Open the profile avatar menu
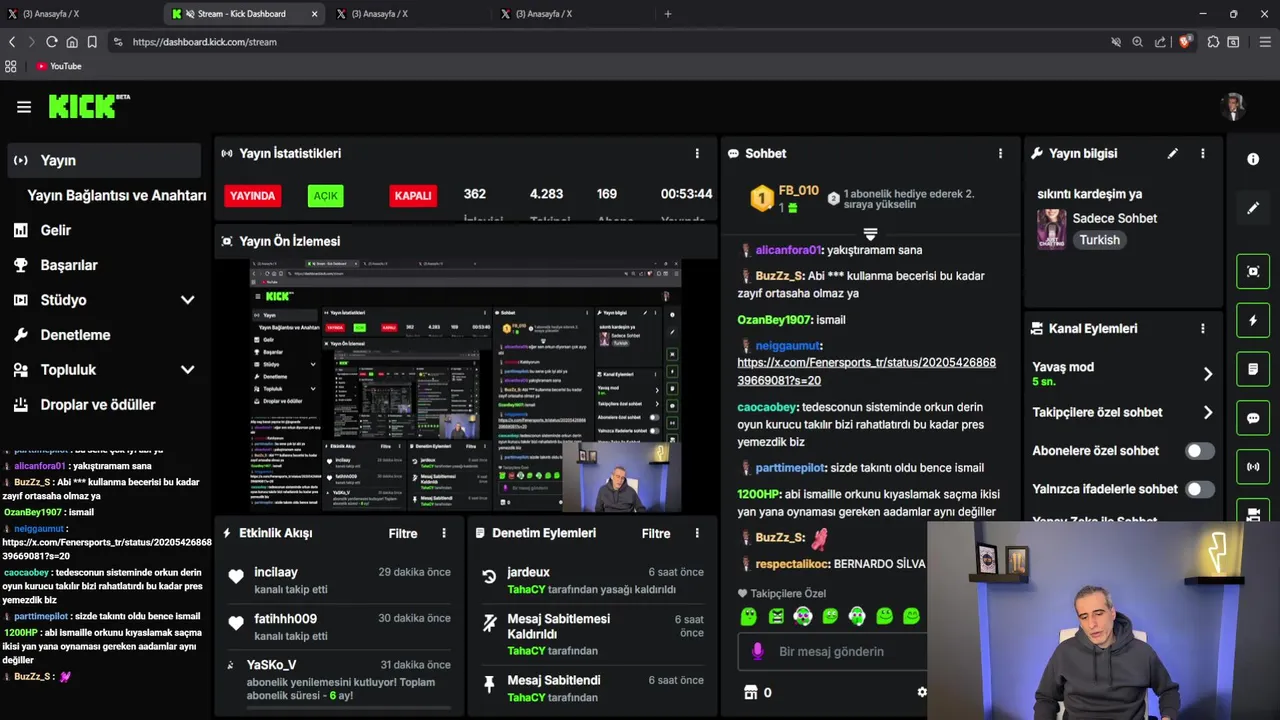This screenshot has width=1280, height=720. 1233,106
